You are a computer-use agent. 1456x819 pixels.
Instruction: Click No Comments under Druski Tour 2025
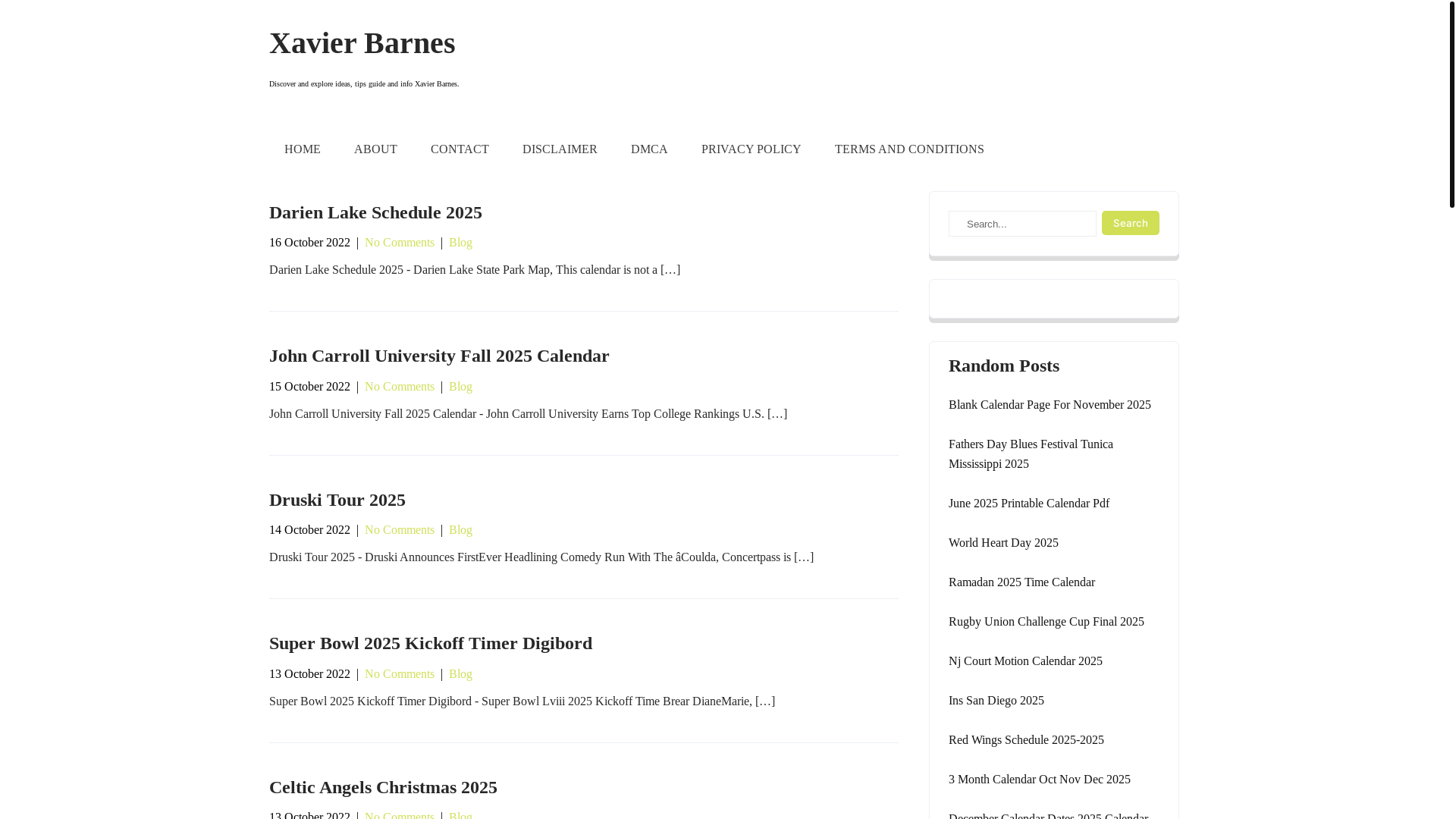[x=400, y=530]
